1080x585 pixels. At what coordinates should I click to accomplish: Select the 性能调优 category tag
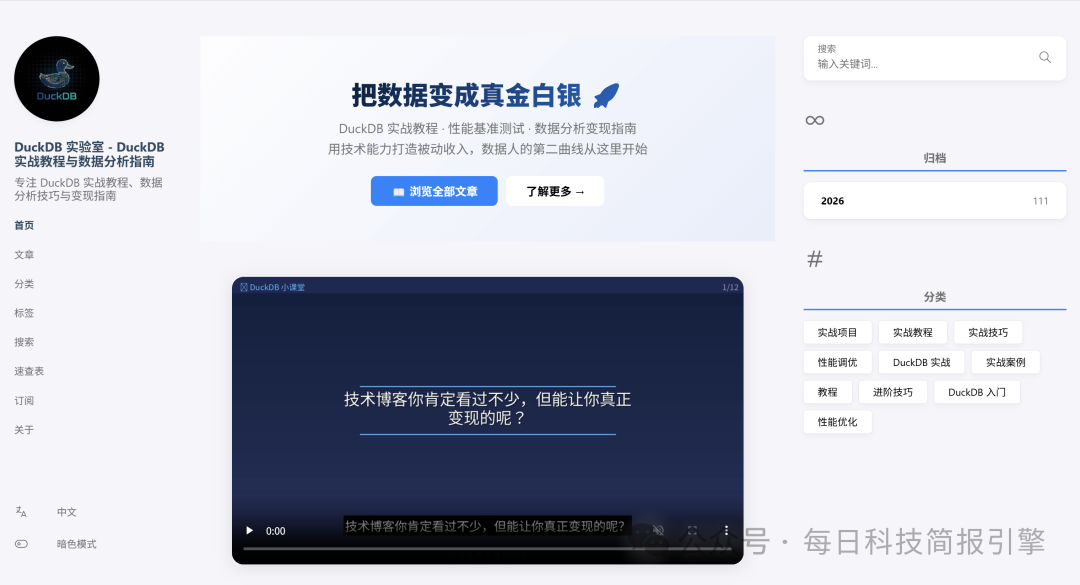[838, 362]
